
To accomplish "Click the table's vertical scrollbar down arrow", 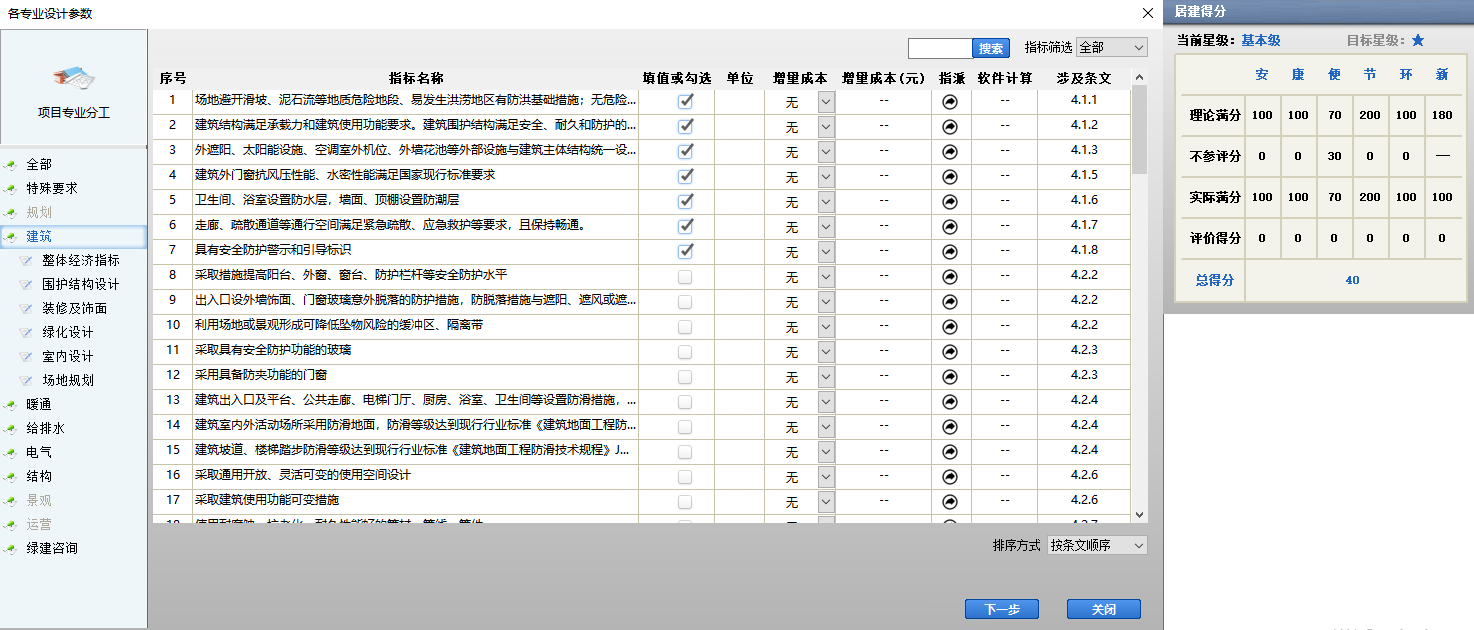I will (1140, 514).
